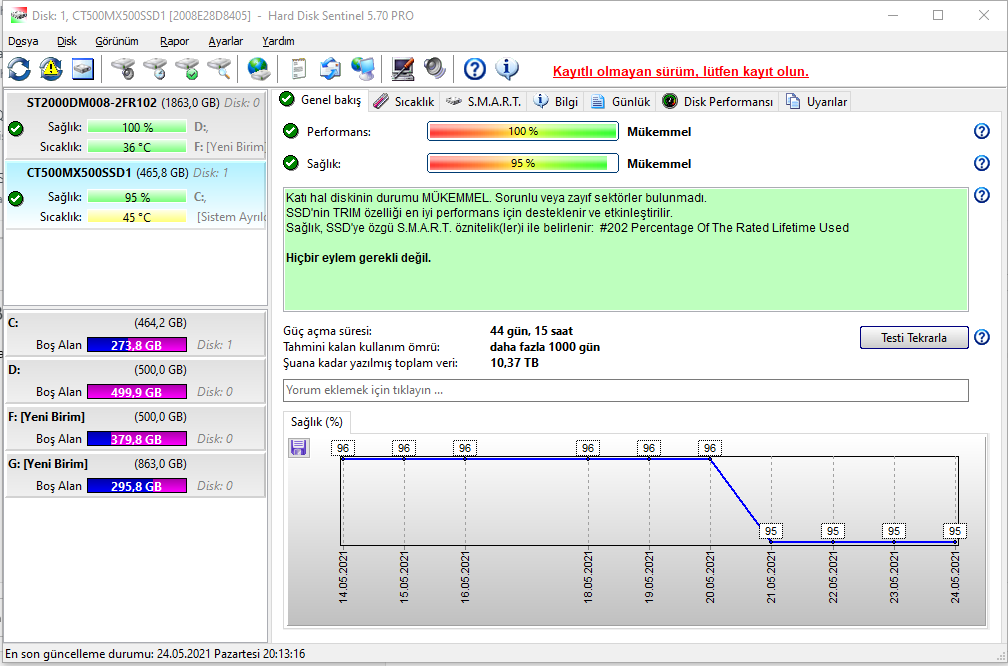Viewport: 1008px width, 666px height.
Task: Click the globe with monitor network icon
Action: [x=363, y=69]
